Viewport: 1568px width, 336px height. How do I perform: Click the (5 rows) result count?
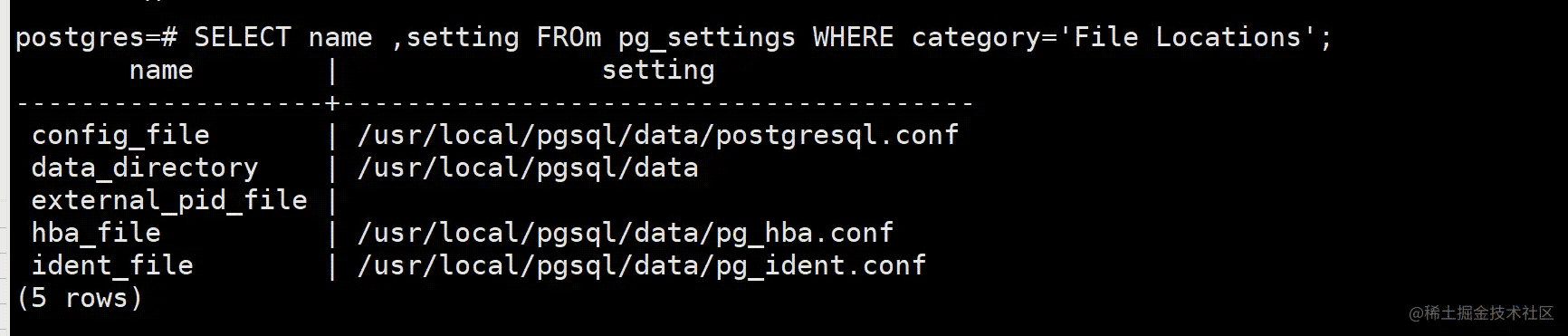(80, 298)
